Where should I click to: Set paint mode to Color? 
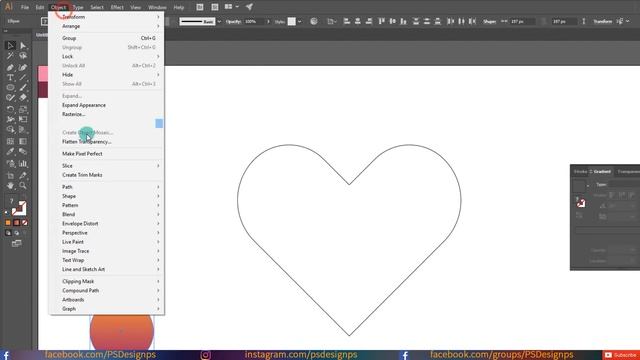(x=8, y=222)
